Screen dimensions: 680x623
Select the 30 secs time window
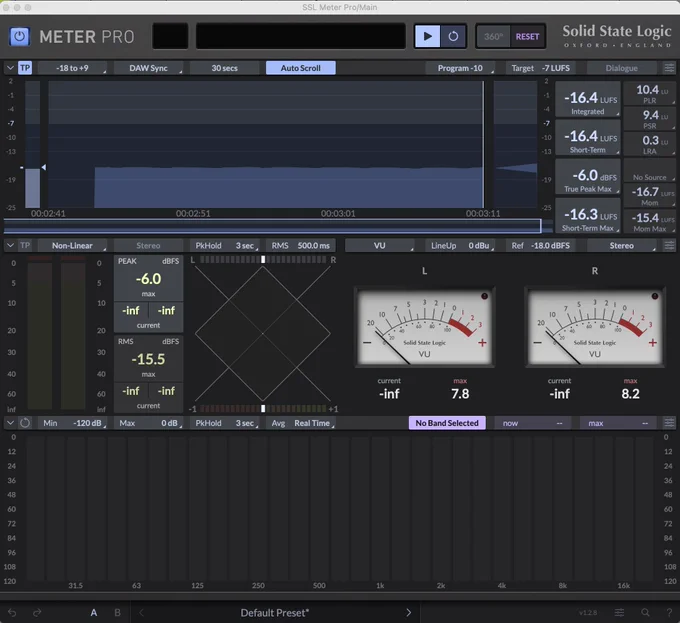[225, 68]
